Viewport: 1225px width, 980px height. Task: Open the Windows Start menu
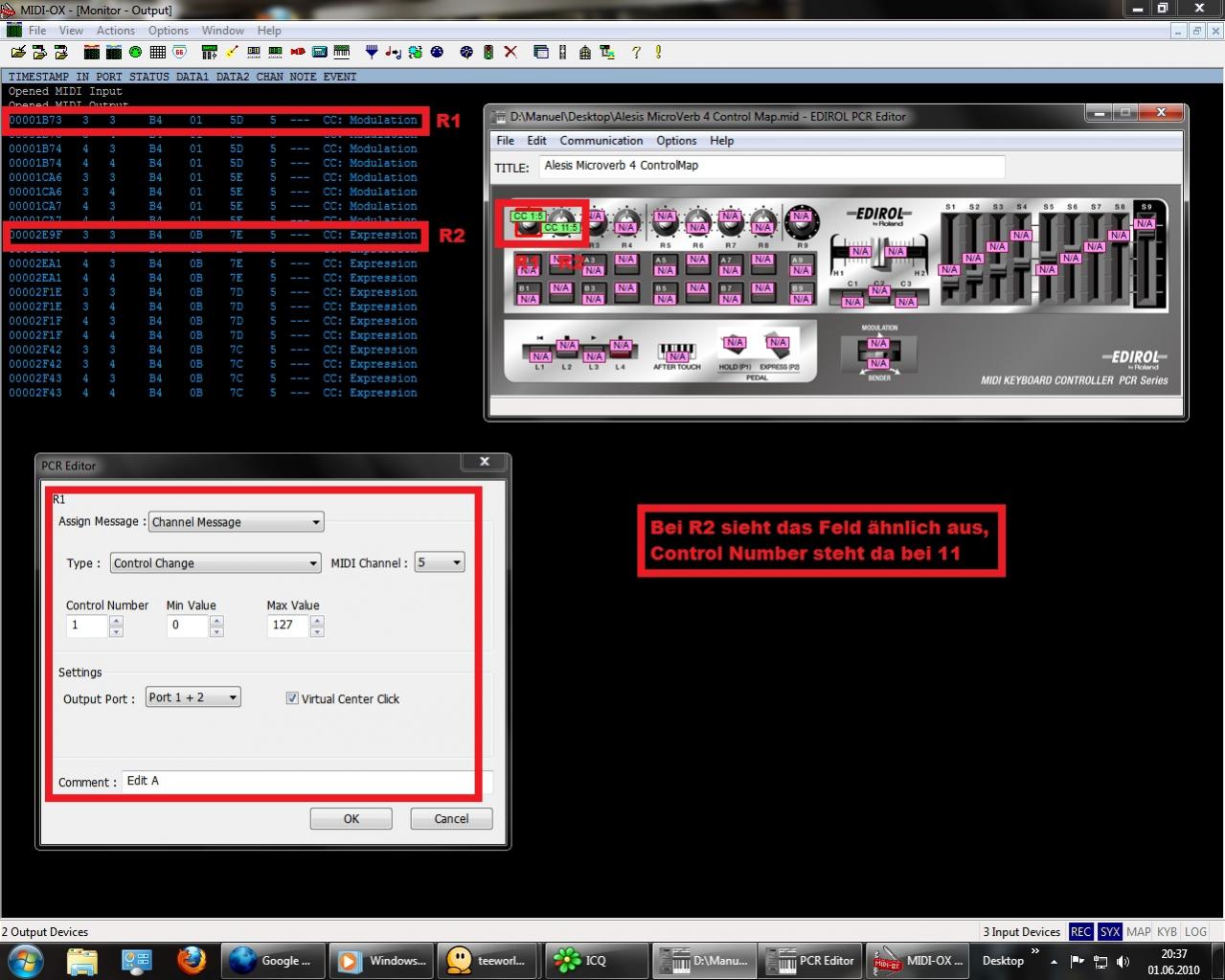[25, 960]
